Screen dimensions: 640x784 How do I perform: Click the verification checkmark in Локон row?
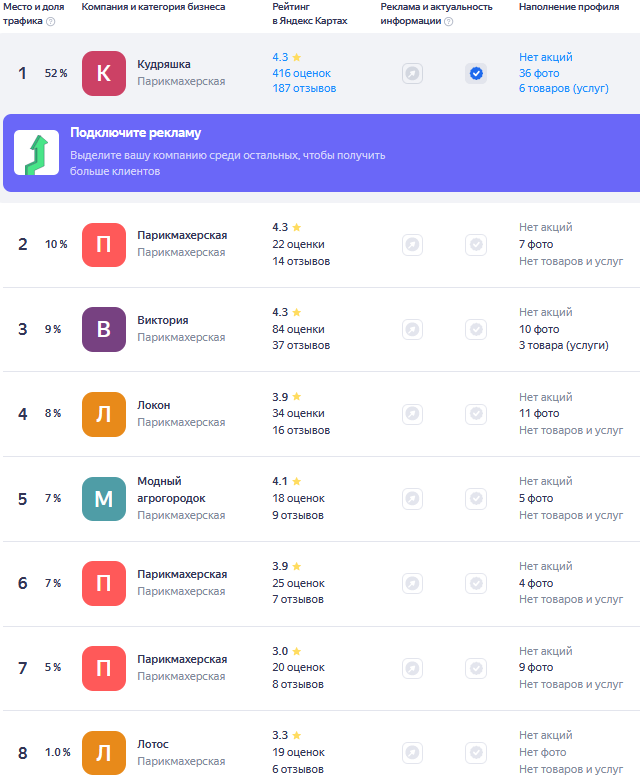[476, 414]
